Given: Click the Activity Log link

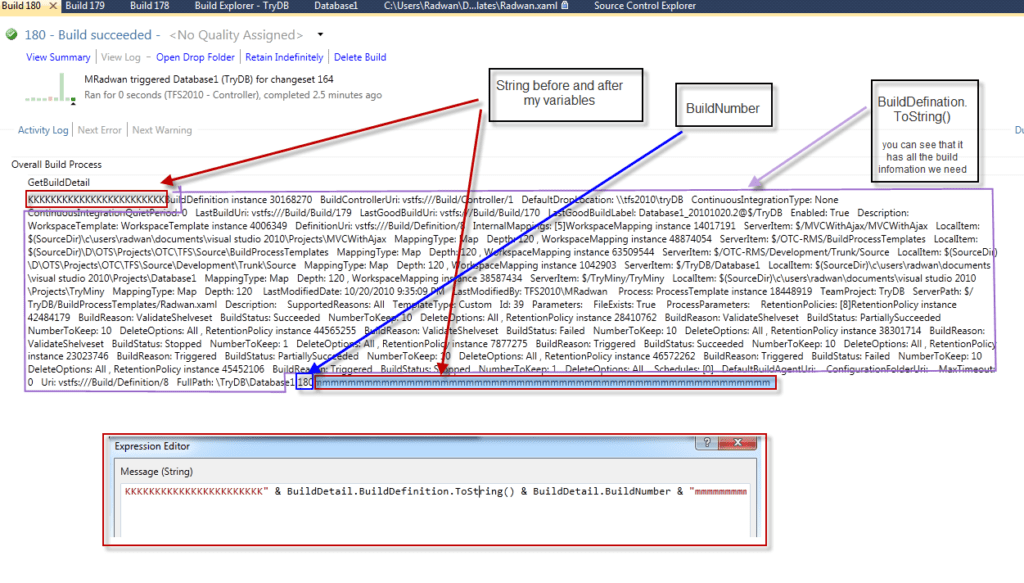Looking at the screenshot, I should 43,130.
